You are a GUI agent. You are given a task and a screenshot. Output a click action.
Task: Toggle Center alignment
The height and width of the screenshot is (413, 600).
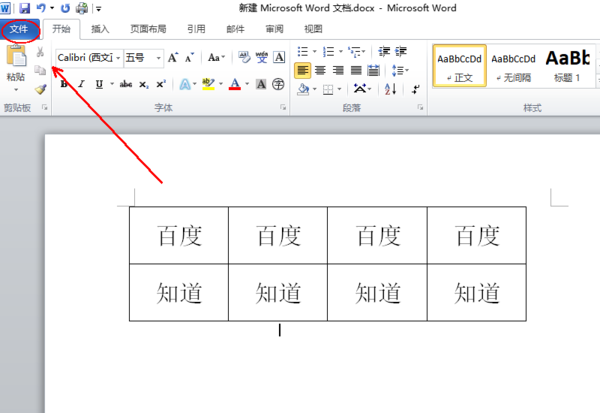(x=320, y=70)
